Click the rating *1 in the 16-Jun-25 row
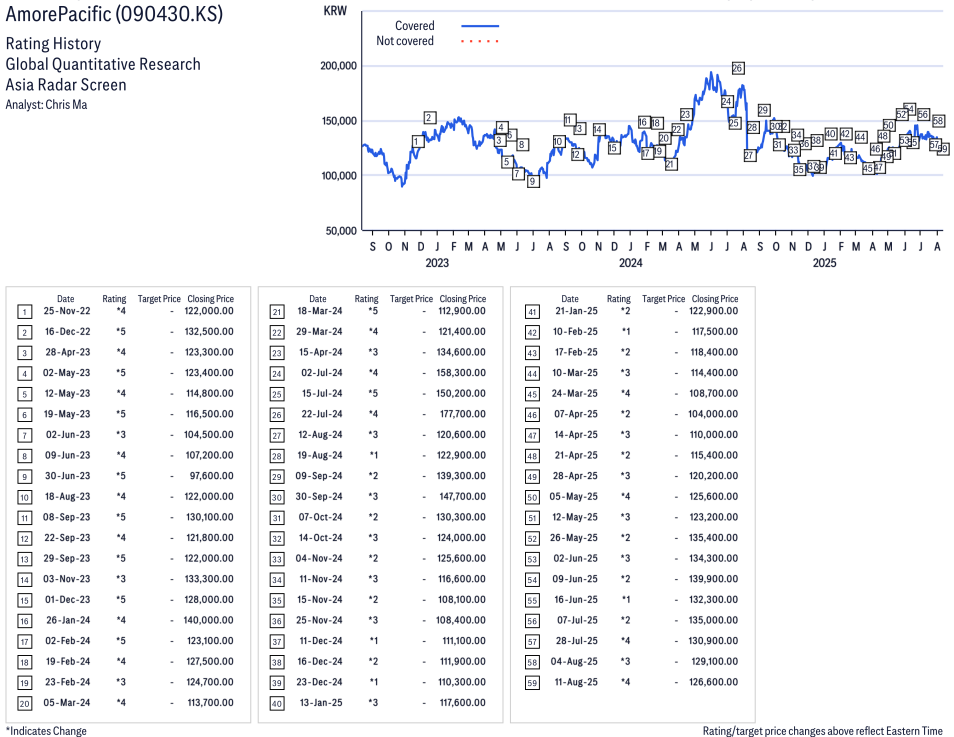This screenshot has width=954, height=737. [625, 599]
